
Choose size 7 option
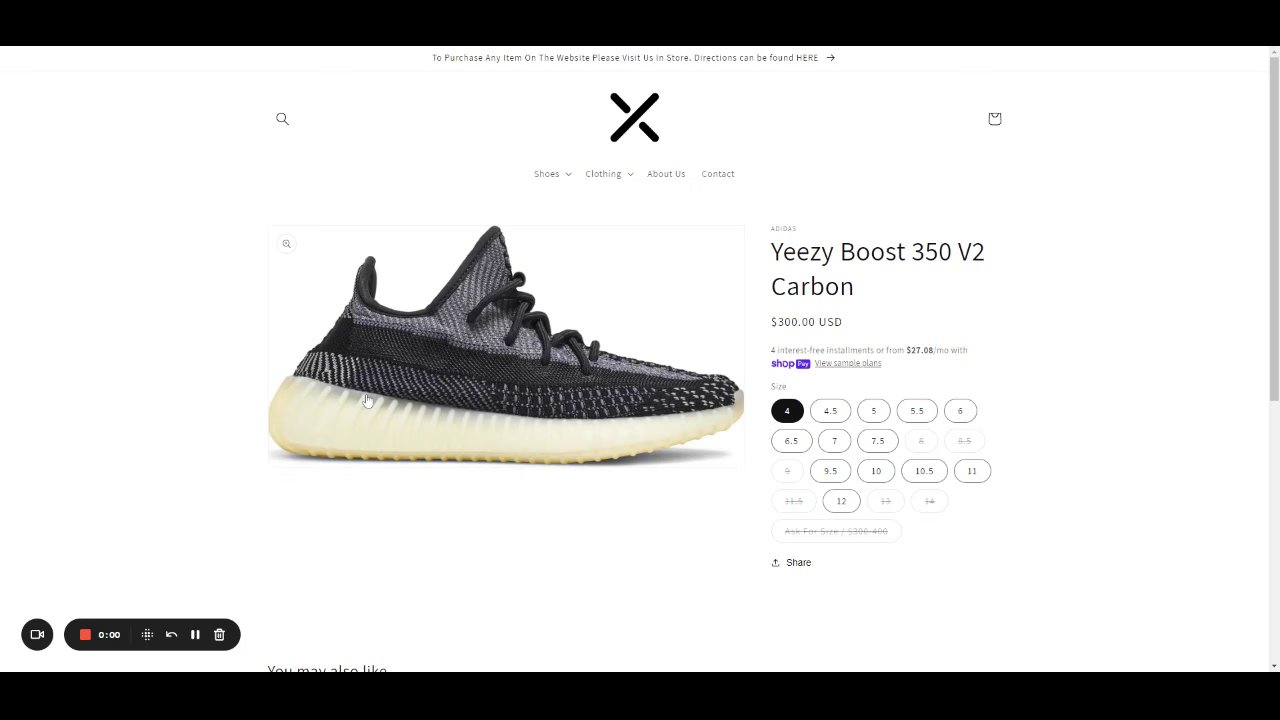(834, 441)
